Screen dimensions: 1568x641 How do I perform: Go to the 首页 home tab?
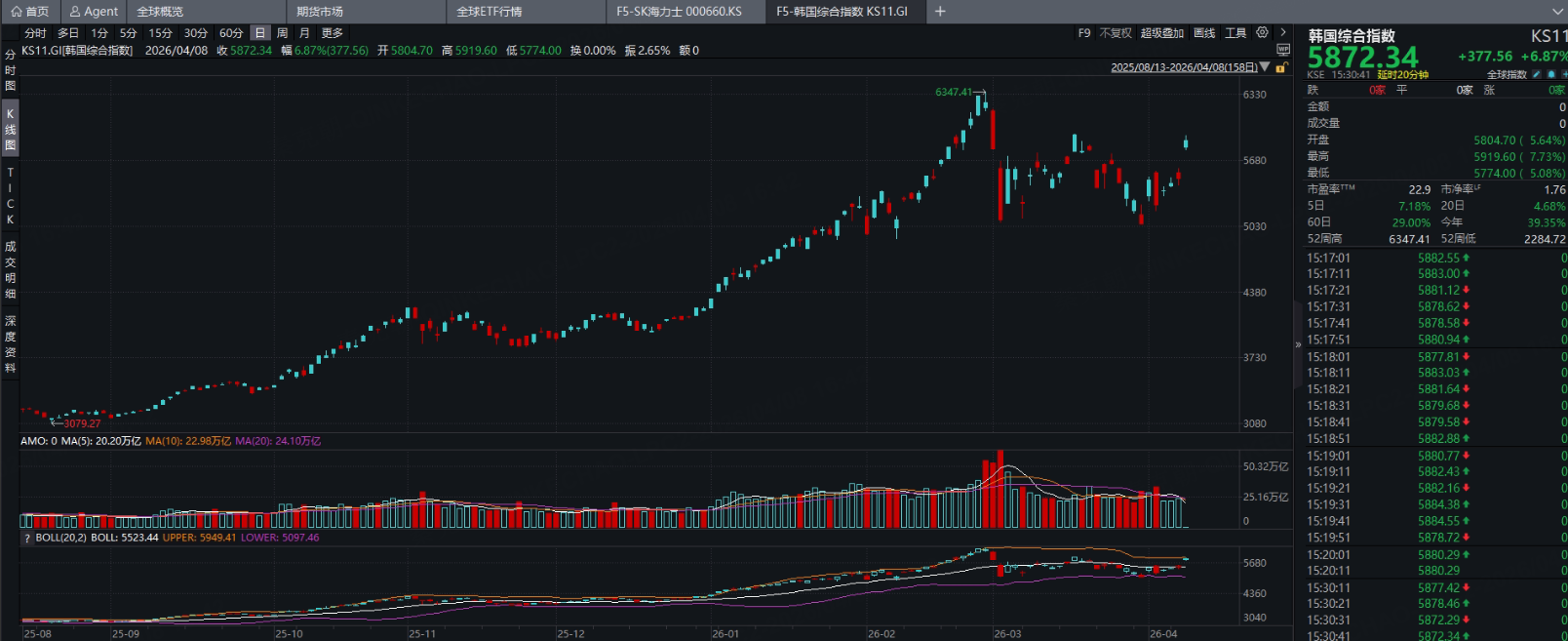(x=29, y=12)
